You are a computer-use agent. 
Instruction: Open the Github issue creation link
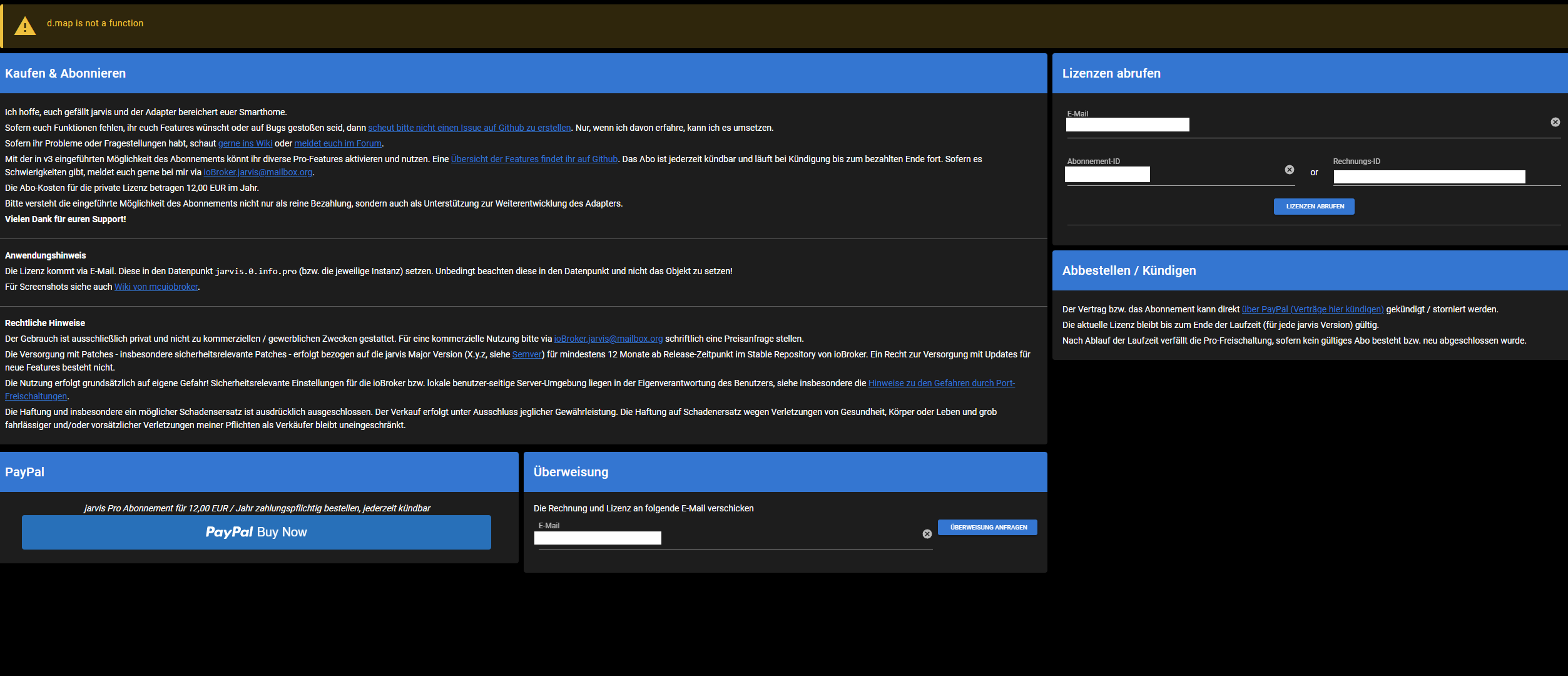[469, 127]
